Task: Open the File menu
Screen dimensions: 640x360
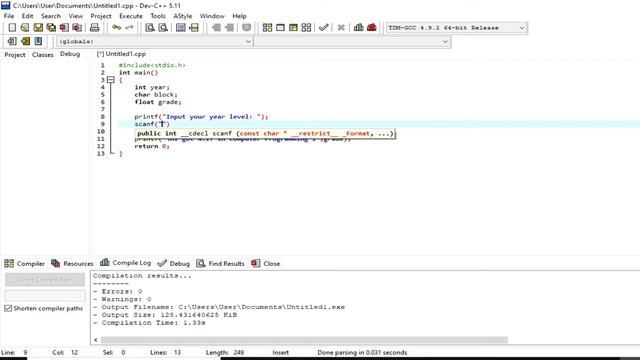Action: tap(9, 16)
